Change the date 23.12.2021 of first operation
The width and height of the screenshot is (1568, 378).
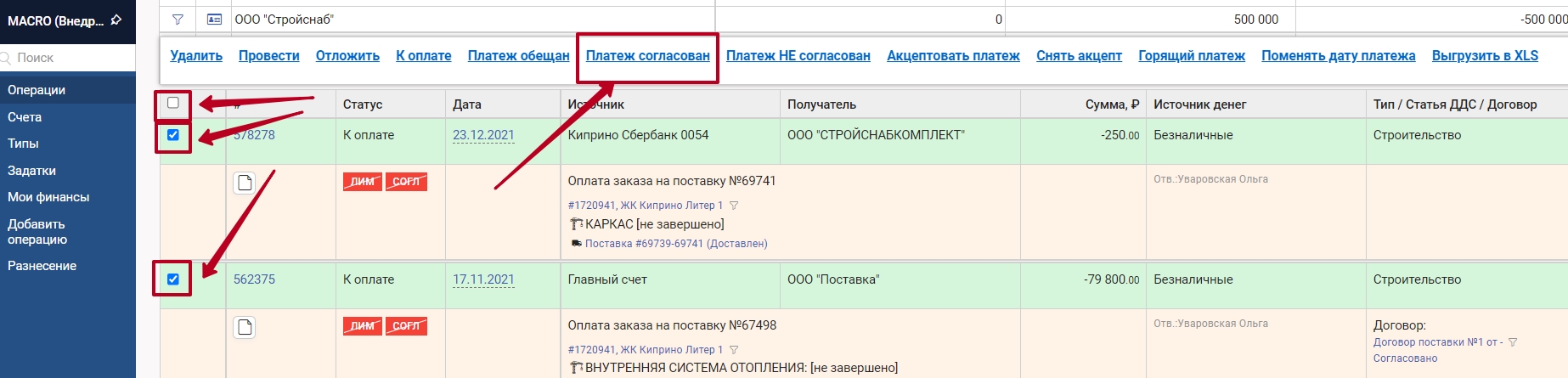point(482,135)
